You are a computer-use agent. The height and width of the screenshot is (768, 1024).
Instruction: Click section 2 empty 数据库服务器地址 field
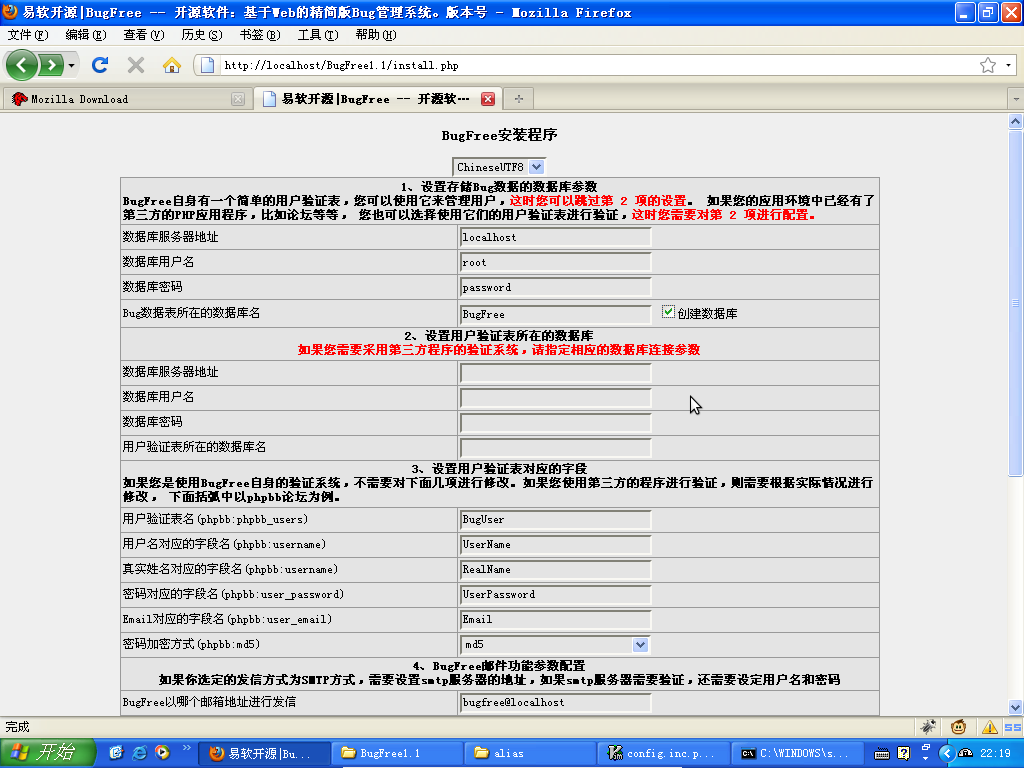pos(555,373)
